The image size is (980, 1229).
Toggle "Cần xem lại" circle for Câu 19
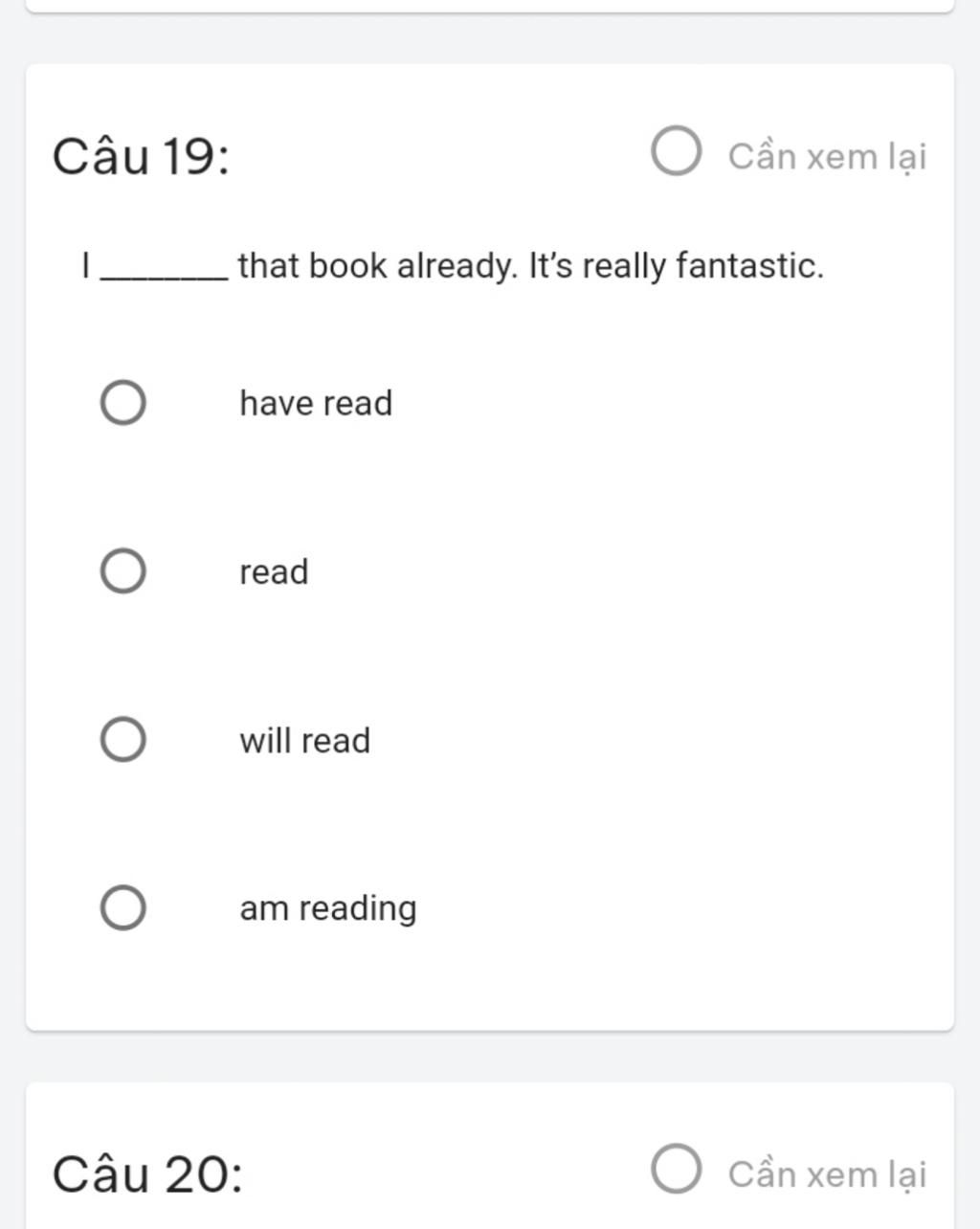click(677, 151)
